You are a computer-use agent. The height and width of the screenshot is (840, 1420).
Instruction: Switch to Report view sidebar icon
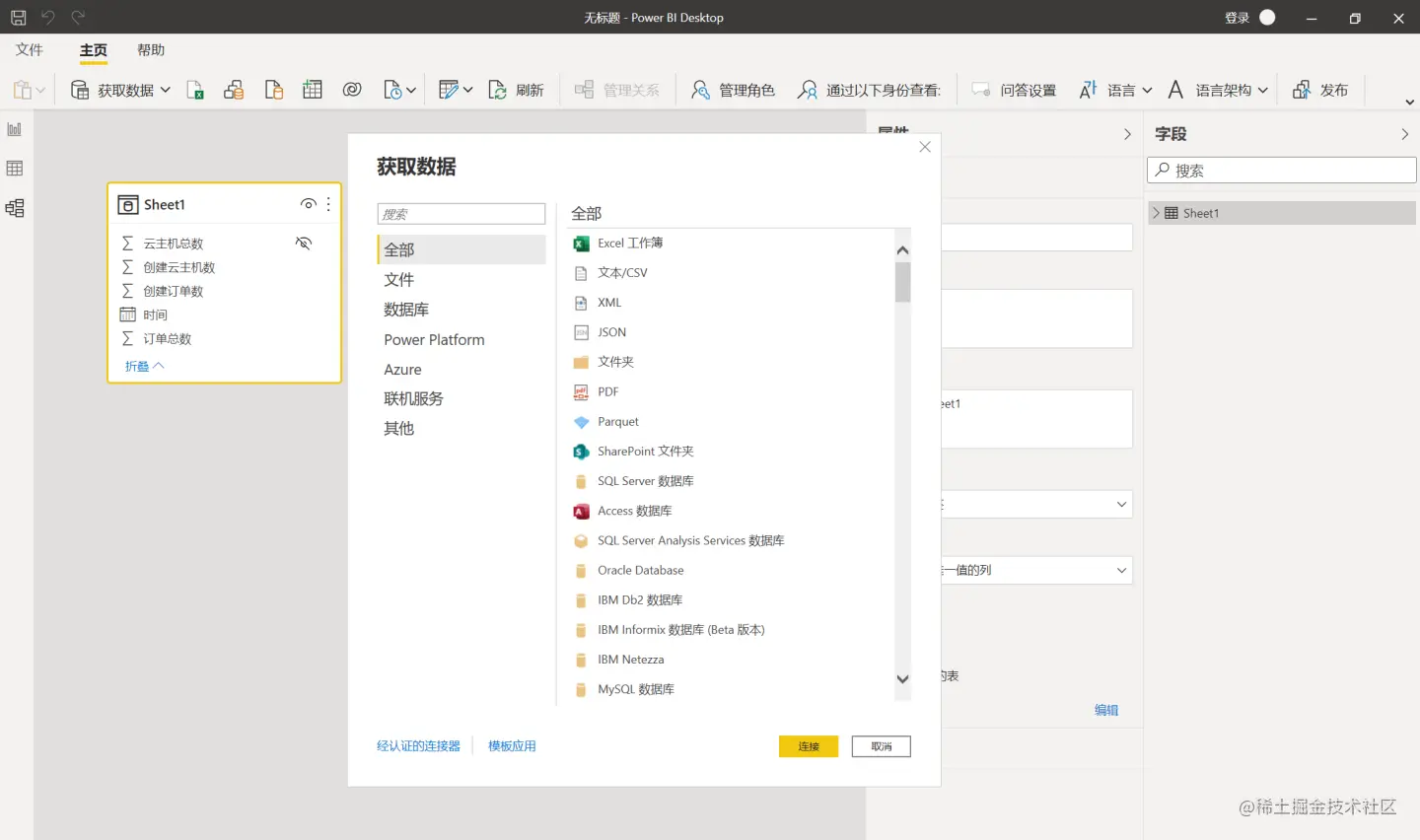(15, 129)
